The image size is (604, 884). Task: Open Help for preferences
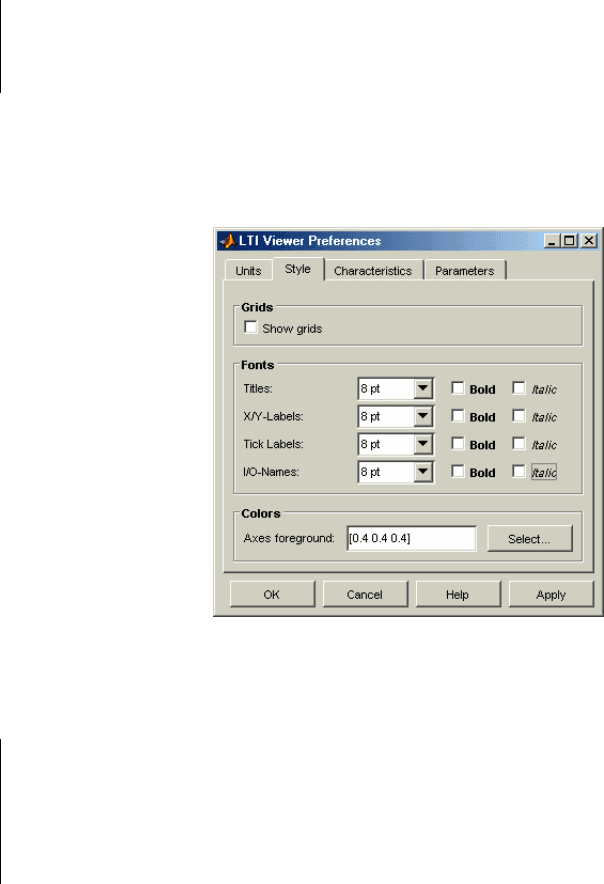coord(457,594)
